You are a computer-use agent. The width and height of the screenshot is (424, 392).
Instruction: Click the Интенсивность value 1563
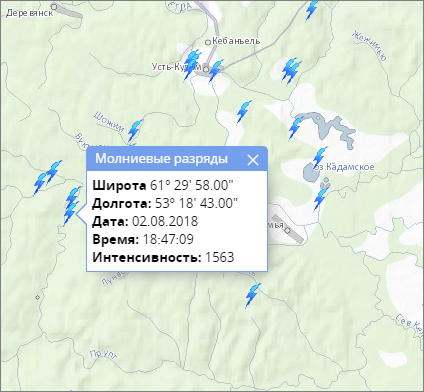point(220,257)
